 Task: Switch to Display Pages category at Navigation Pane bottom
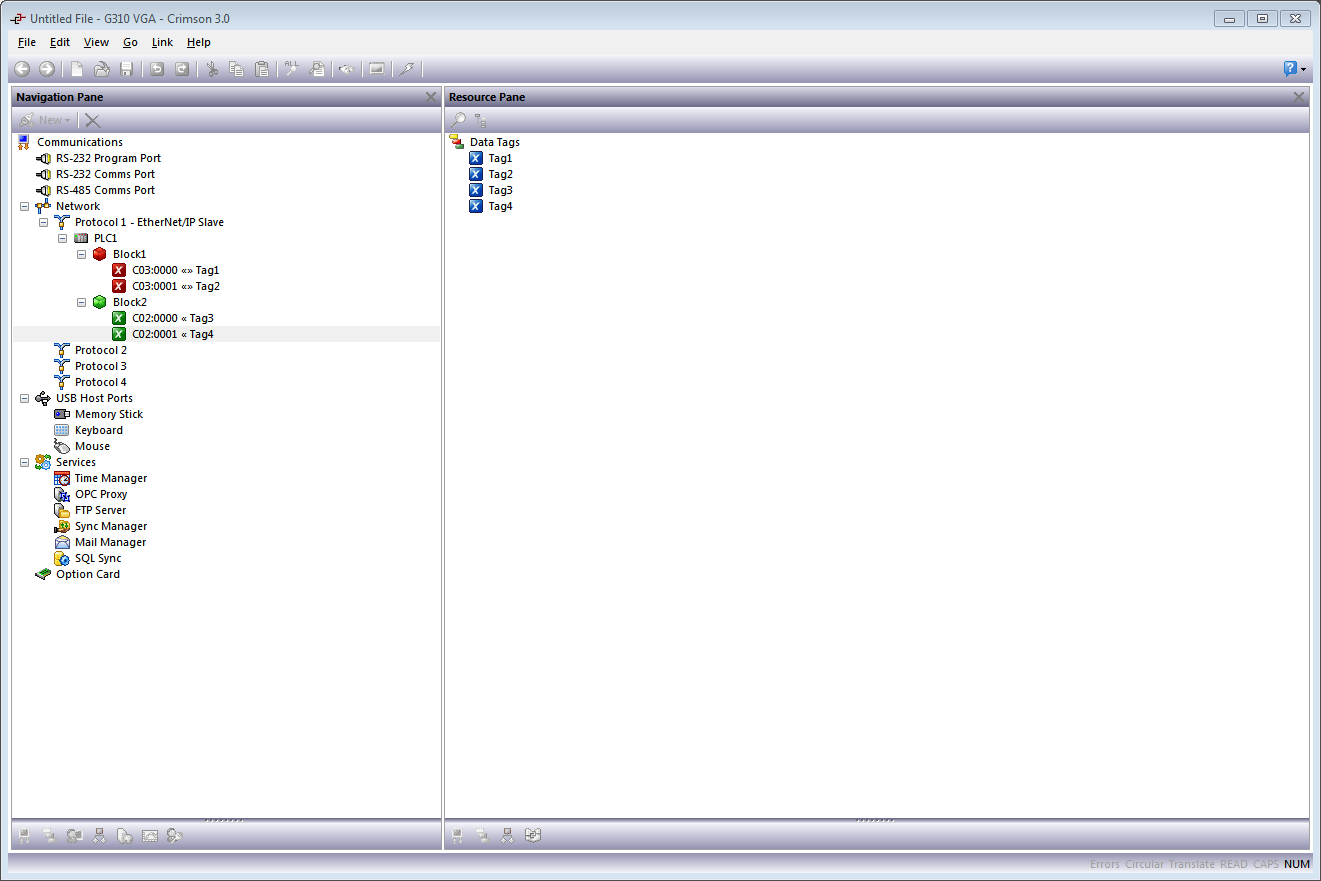coord(74,836)
